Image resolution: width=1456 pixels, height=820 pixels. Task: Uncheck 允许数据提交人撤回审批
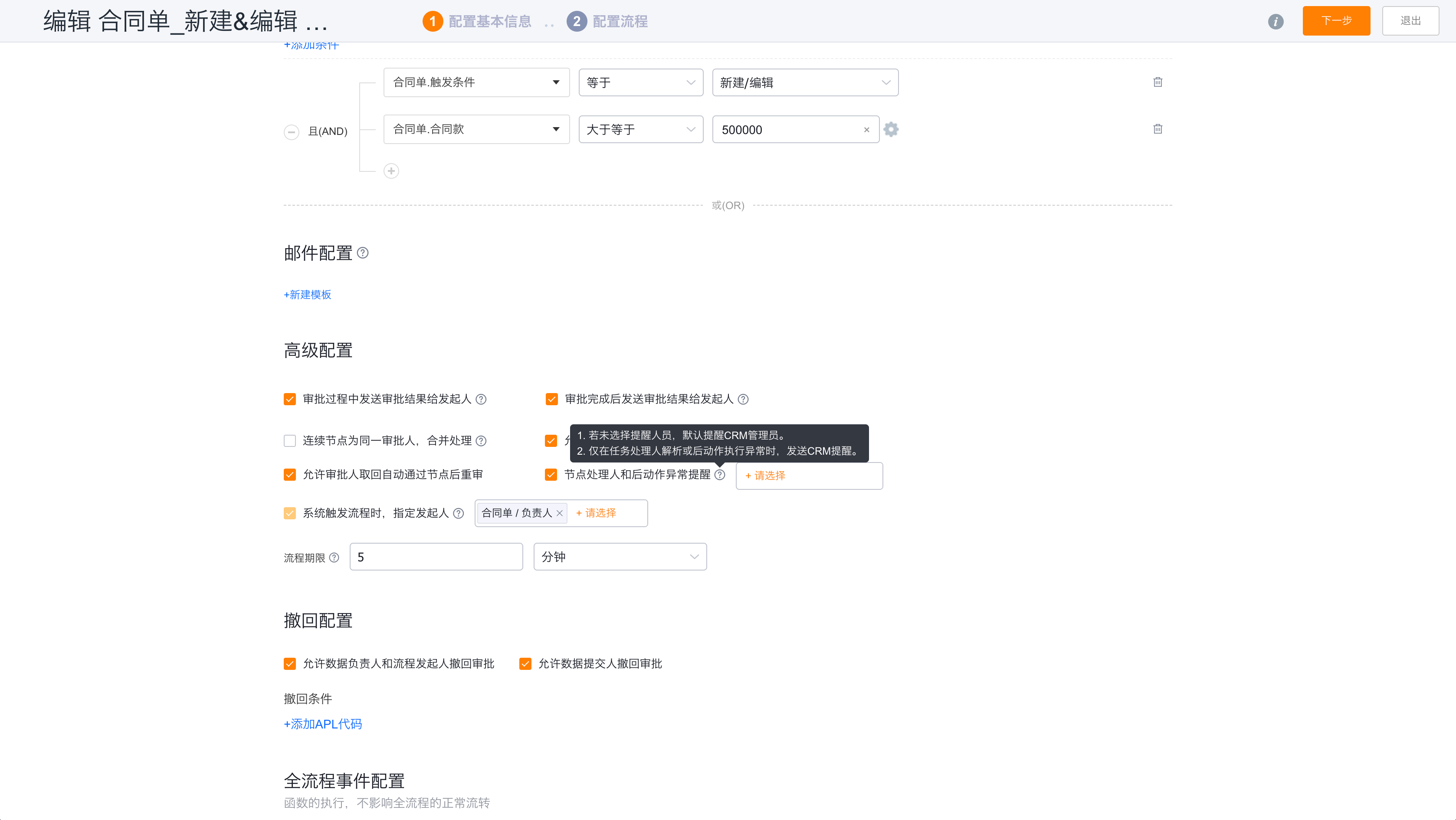(x=525, y=663)
